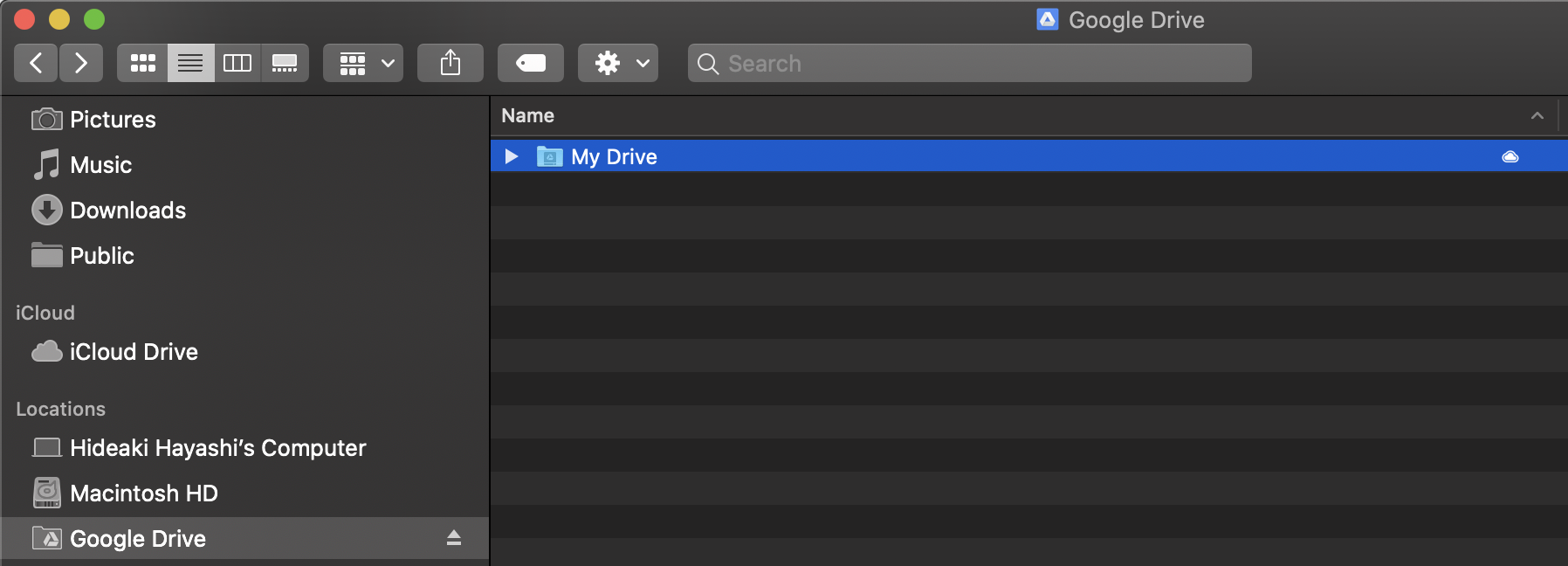
Task: Click the Locations section header
Action: (x=60, y=409)
